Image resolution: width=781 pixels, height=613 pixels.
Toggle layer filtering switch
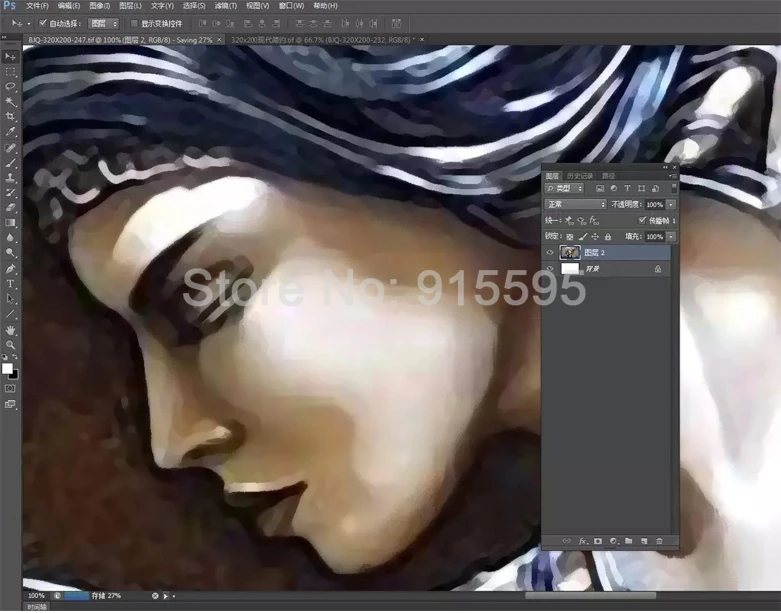click(x=674, y=188)
